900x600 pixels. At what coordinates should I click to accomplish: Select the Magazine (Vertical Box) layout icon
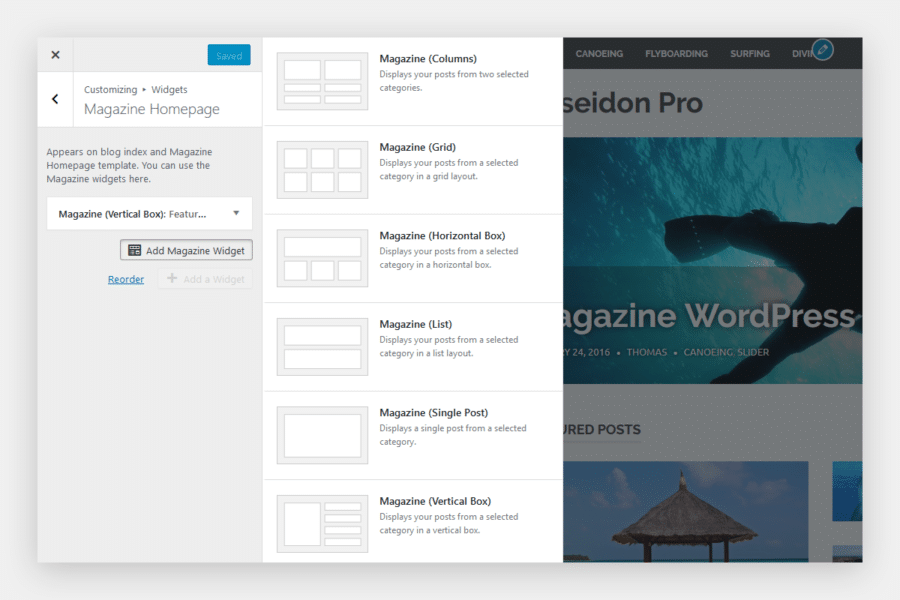(x=322, y=522)
